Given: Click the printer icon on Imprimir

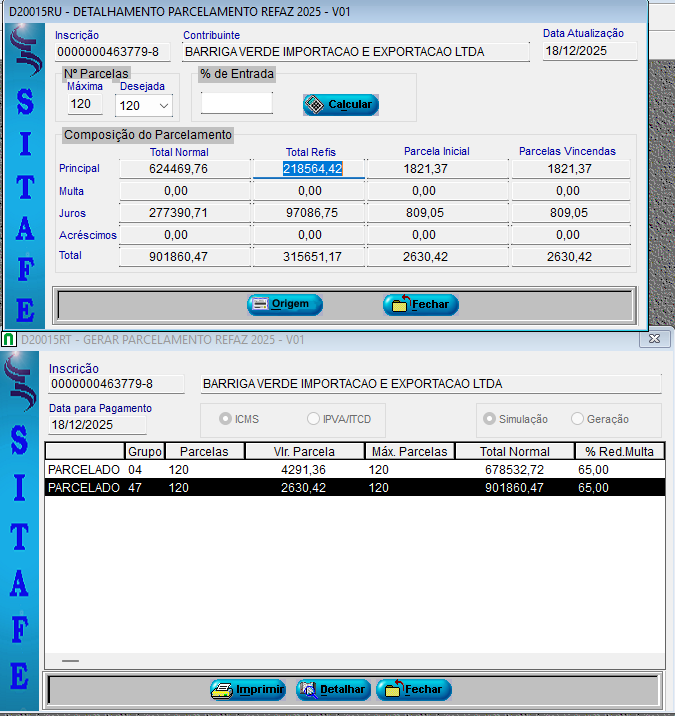Looking at the screenshot, I should point(222,690).
